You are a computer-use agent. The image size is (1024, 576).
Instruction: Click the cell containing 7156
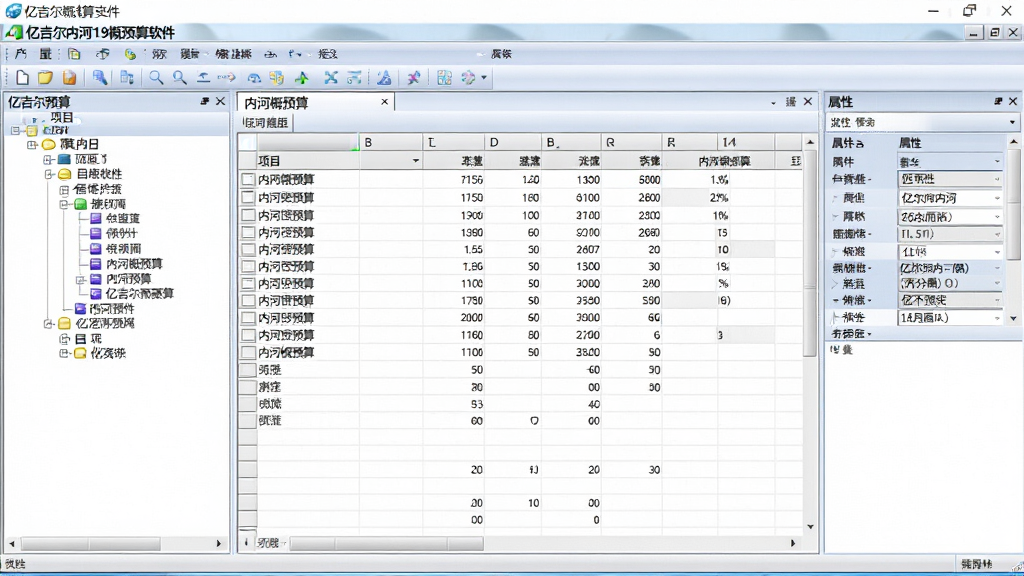point(453,180)
